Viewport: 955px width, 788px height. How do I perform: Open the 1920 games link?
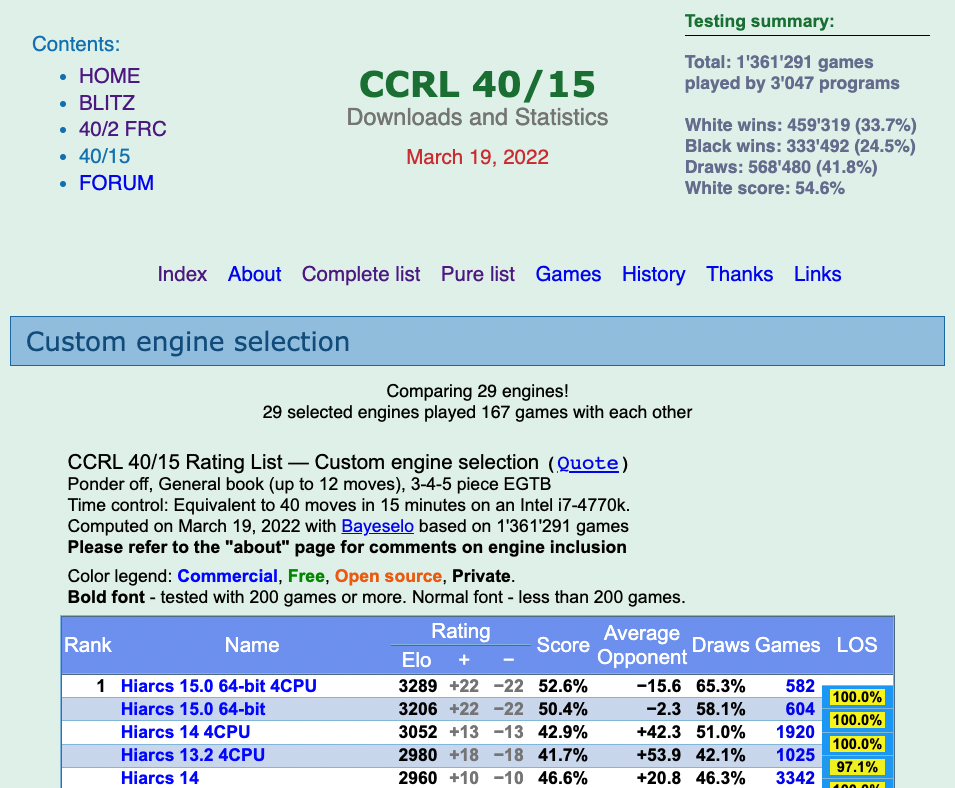[795, 733]
